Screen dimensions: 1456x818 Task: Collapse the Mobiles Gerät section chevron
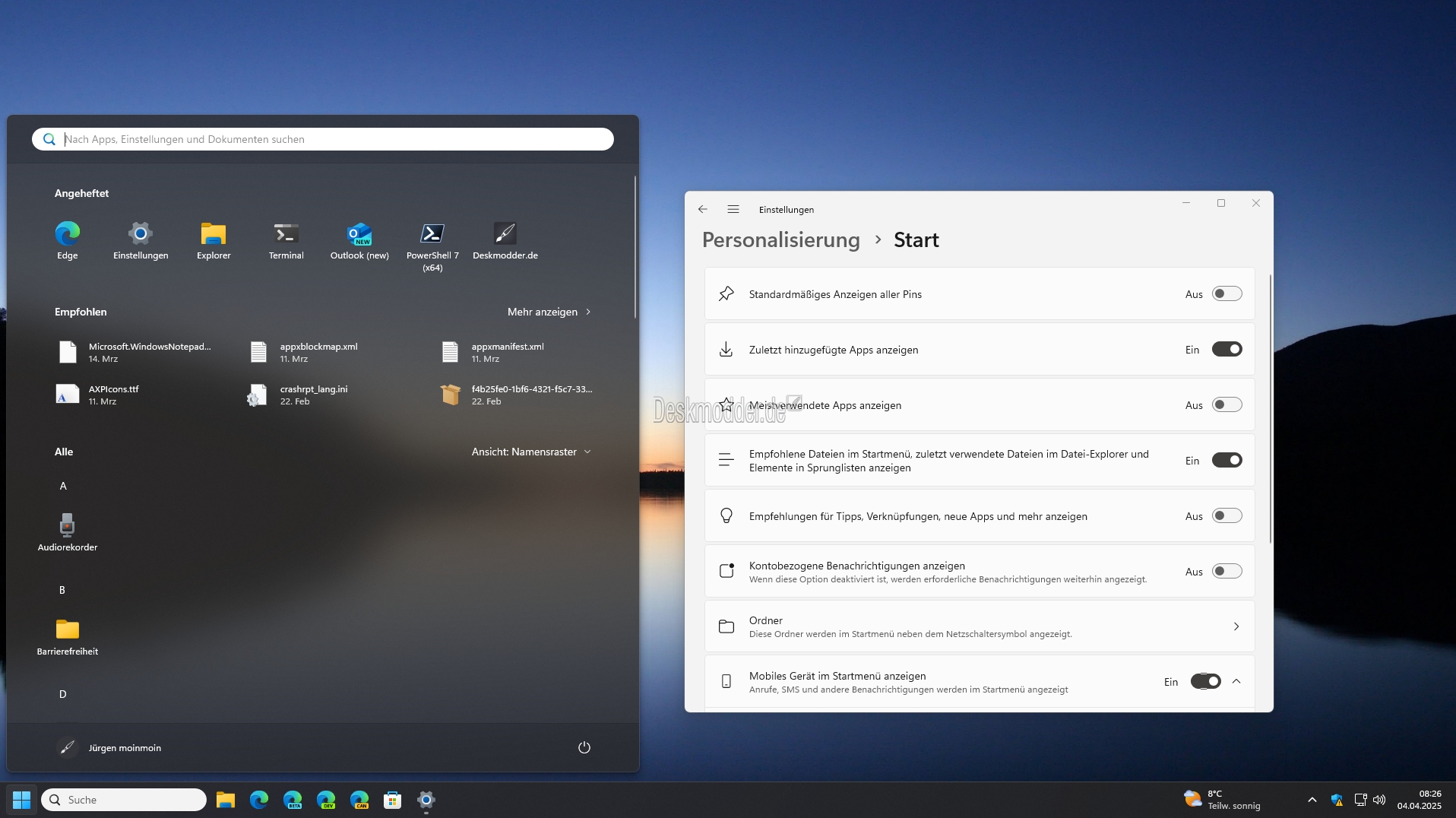point(1236,681)
